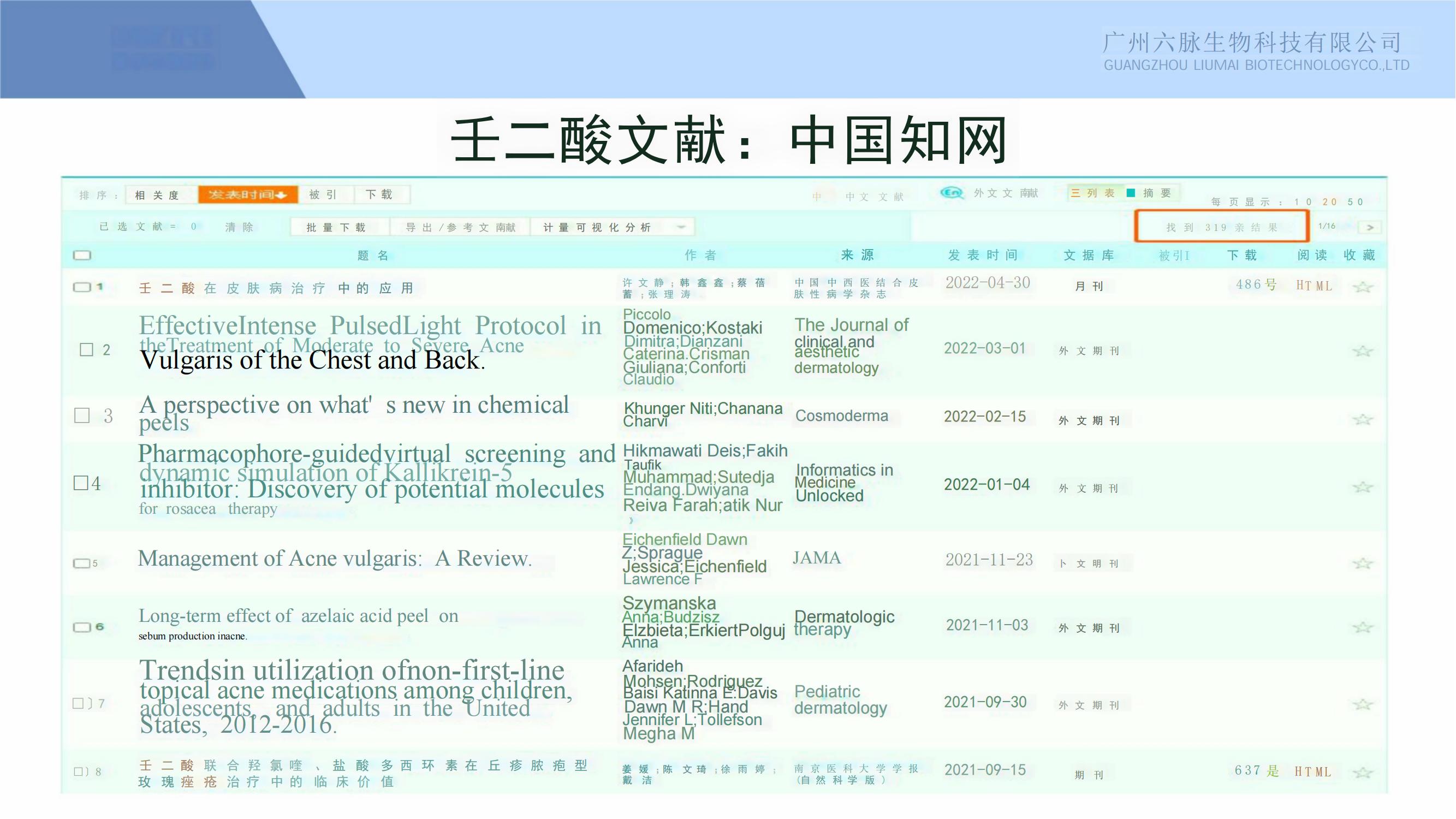The height and width of the screenshot is (819, 1456).
Task: Sort results by 被引
Action: coord(323,195)
